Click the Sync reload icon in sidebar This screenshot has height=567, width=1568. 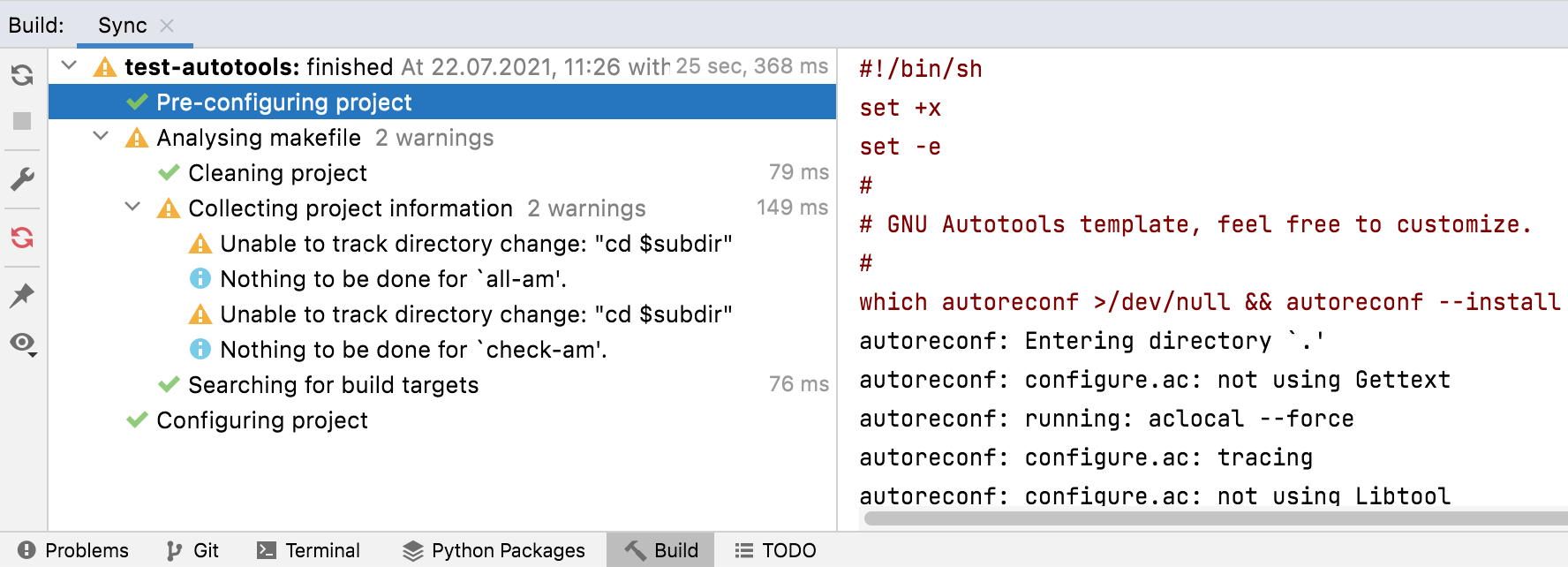point(22,75)
